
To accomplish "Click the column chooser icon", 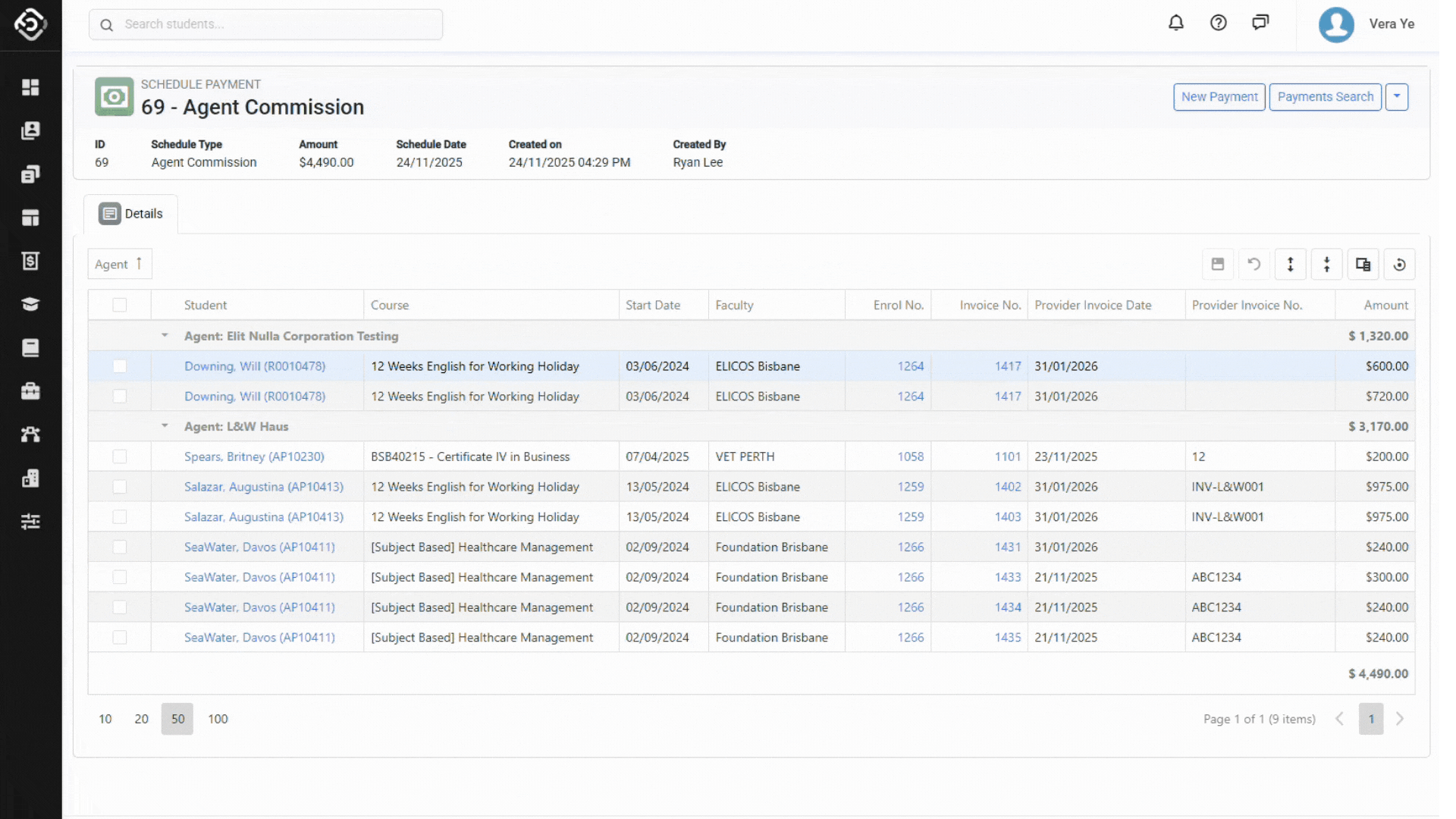I will 1363,265.
